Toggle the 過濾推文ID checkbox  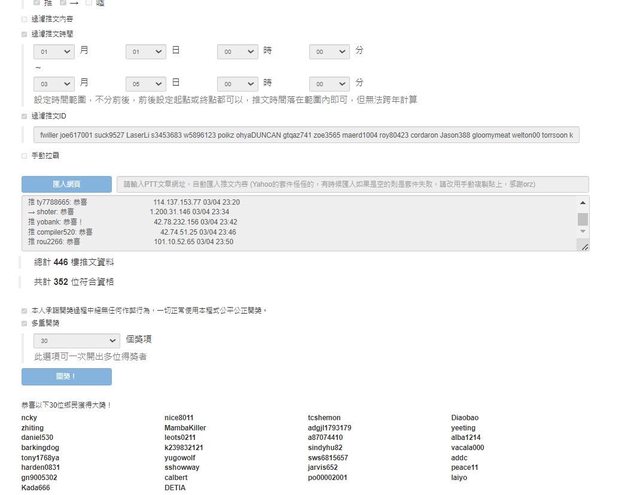click(x=25, y=116)
